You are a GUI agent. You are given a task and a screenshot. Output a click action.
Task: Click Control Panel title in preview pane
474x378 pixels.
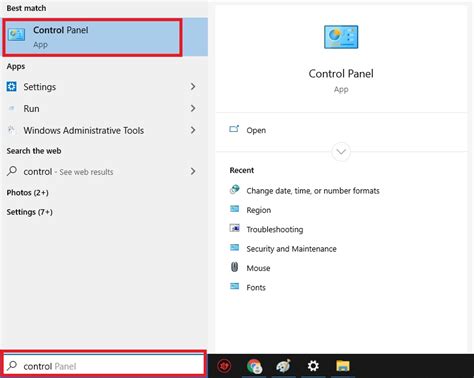tap(341, 74)
